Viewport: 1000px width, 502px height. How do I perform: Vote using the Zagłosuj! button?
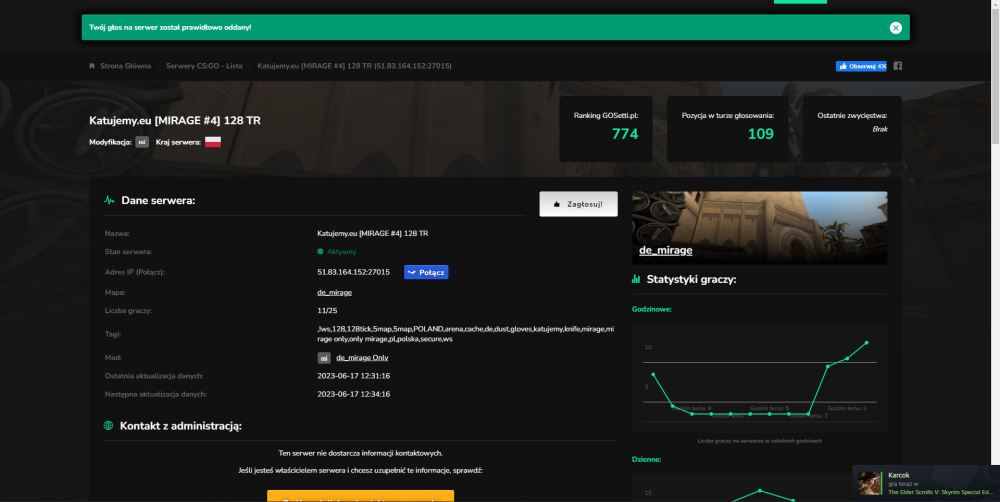[x=578, y=204]
